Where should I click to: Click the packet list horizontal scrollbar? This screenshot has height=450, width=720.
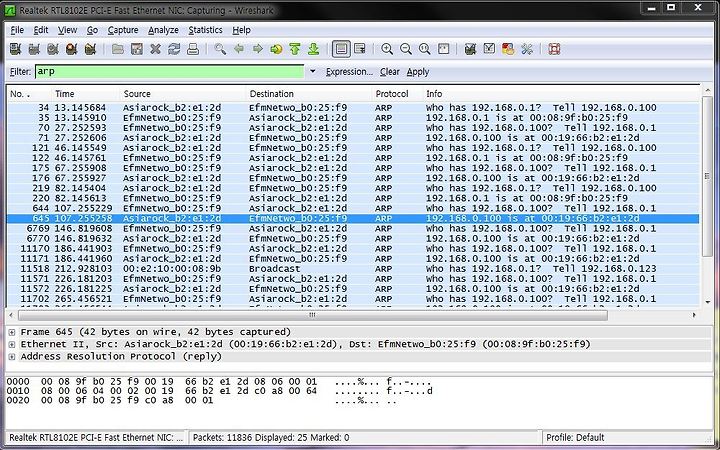(312, 315)
